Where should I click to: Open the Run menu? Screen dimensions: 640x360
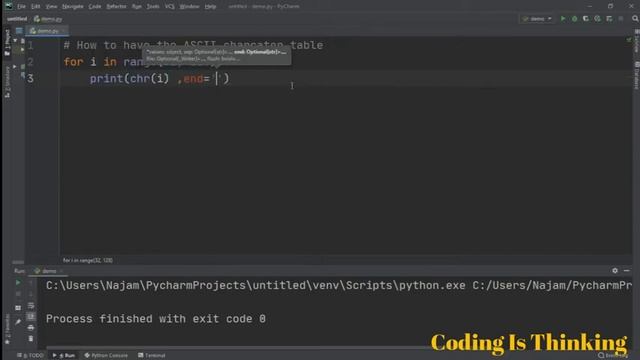(x=137, y=7)
